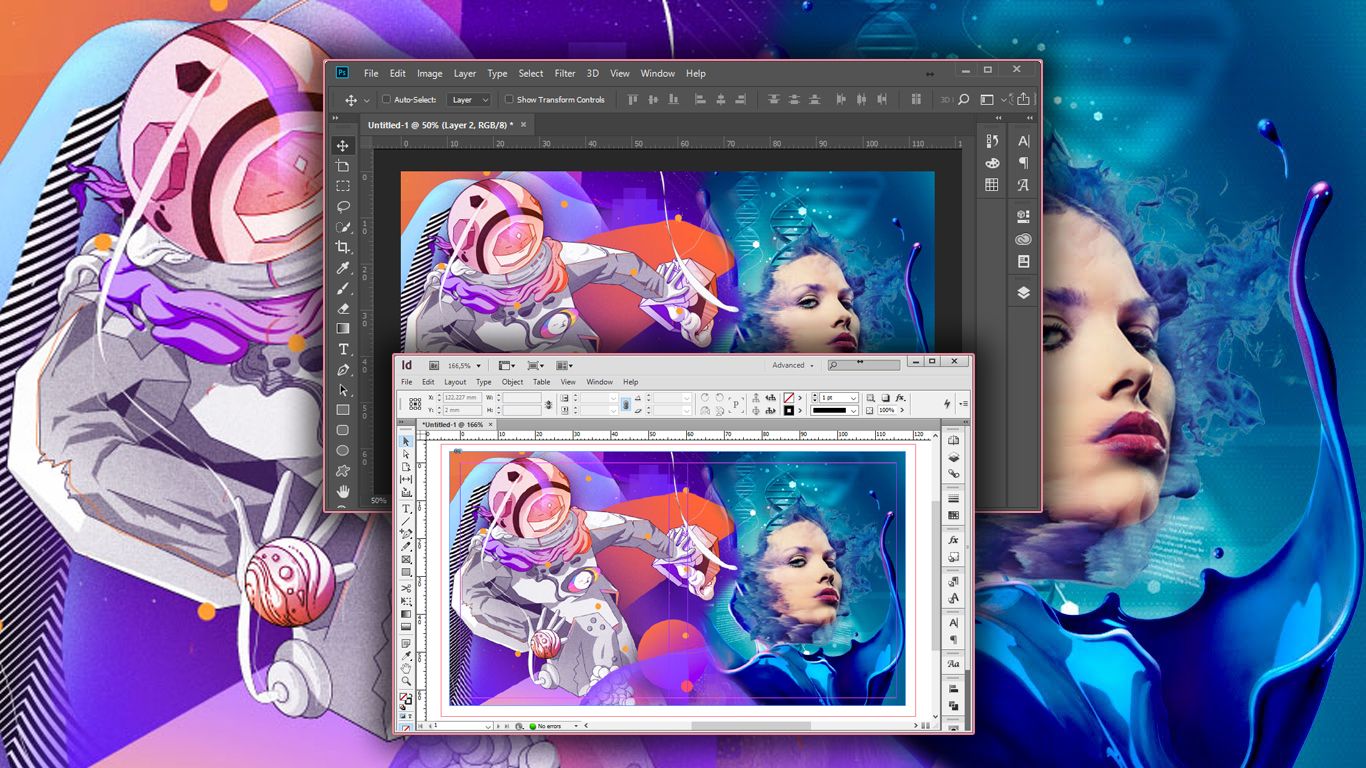
Task: Open the Layer dropdown in Photoshop options
Action: click(469, 100)
